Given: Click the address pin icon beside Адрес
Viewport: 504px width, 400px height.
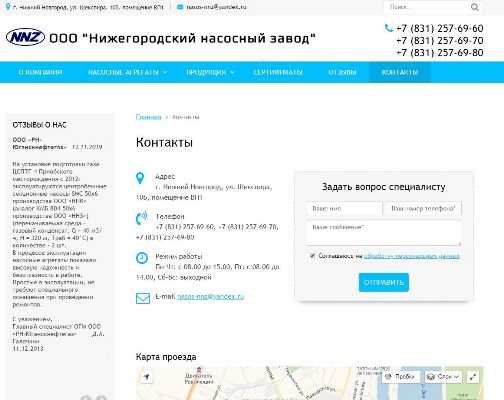Looking at the screenshot, I should tap(140, 178).
